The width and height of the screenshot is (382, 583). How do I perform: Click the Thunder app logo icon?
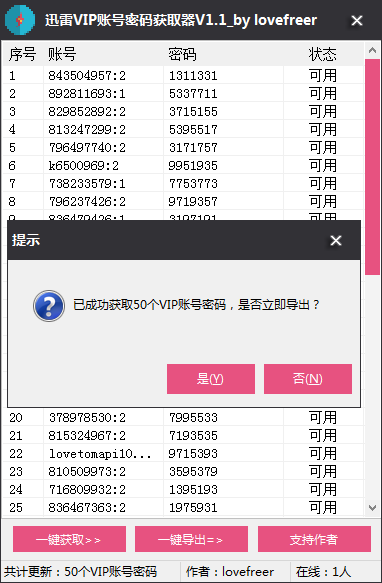coord(20,20)
